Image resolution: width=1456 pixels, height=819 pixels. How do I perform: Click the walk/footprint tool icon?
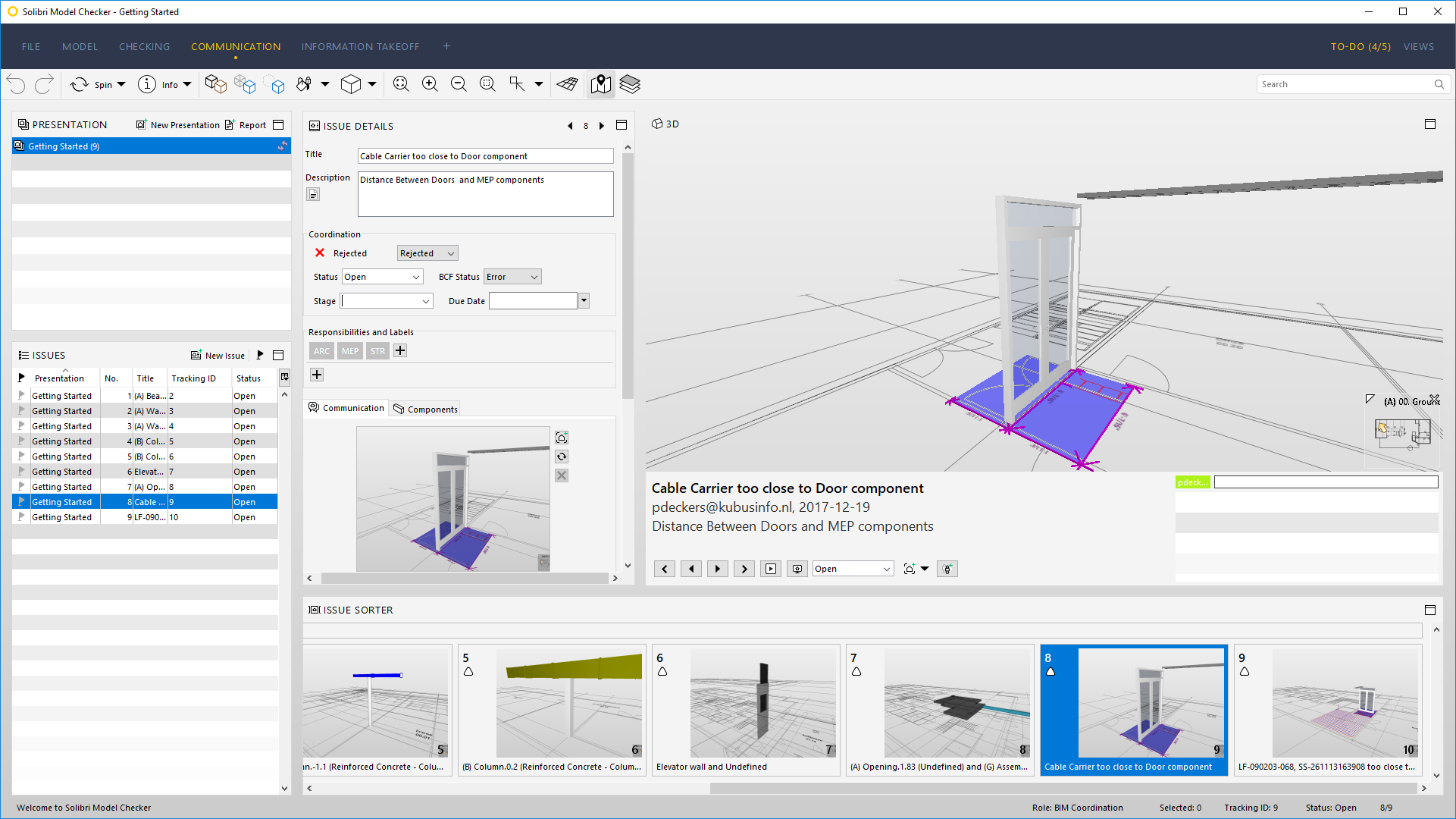(x=304, y=84)
